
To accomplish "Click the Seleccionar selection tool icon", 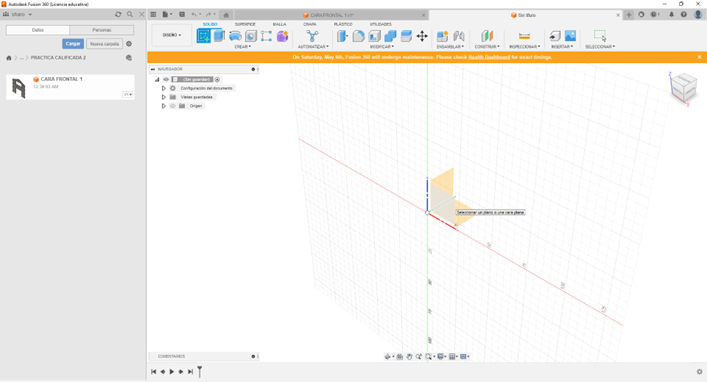I will [600, 36].
